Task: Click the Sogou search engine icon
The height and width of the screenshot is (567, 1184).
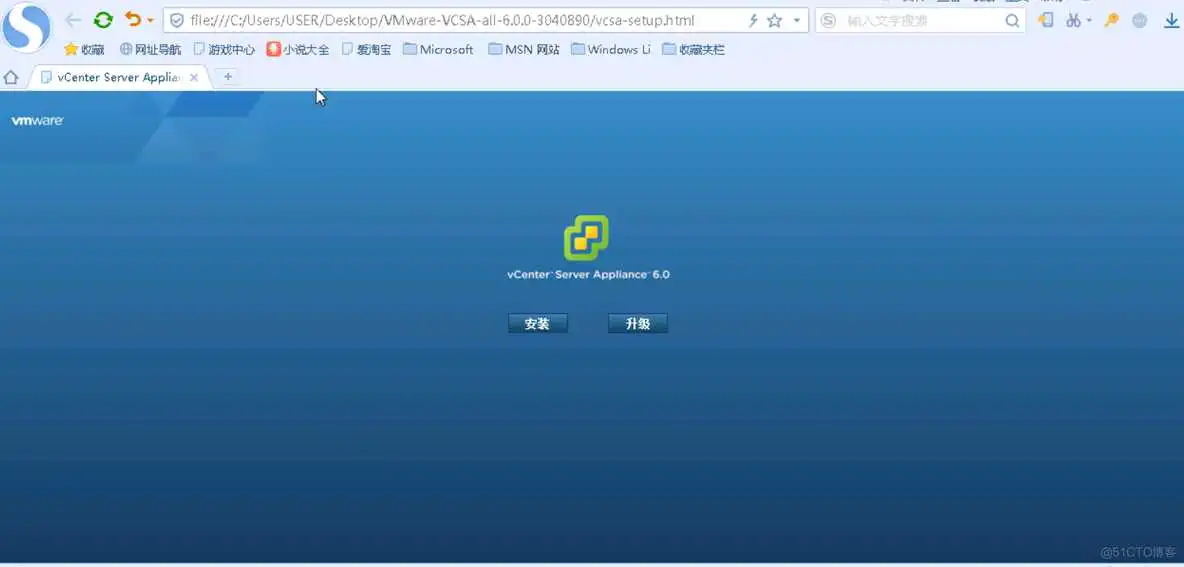Action: pyautogui.click(x=828, y=20)
